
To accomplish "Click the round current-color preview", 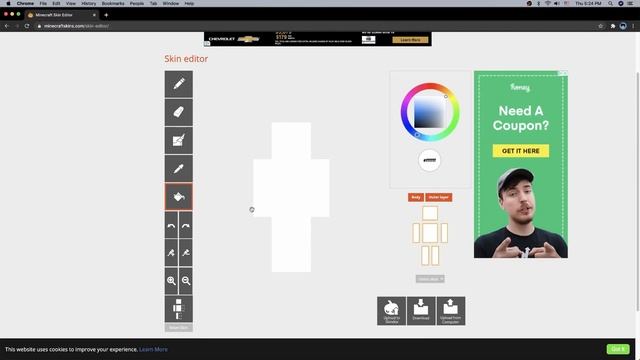I will click(x=429, y=160).
